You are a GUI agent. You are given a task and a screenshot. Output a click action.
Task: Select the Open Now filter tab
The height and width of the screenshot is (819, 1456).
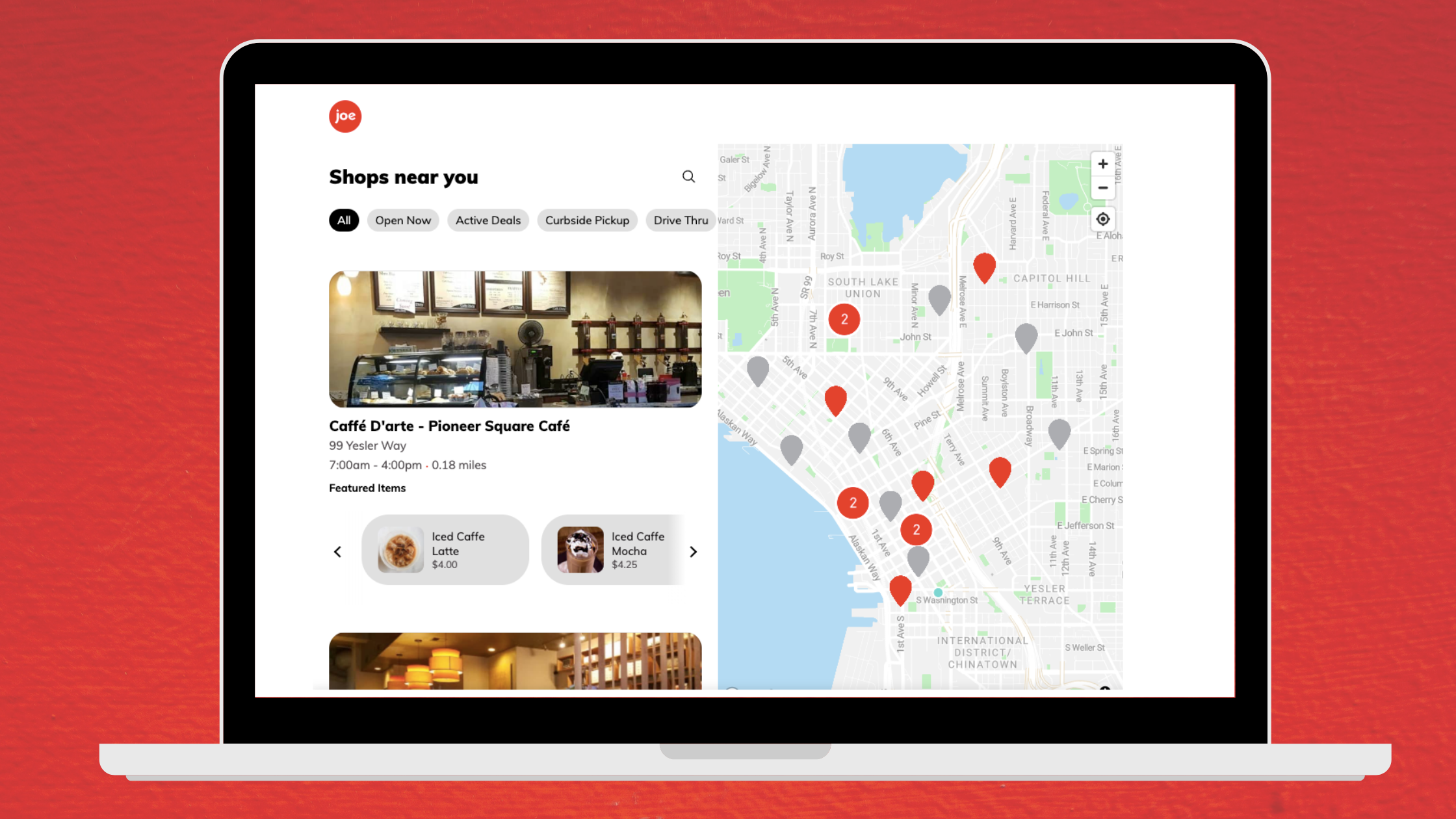(402, 220)
